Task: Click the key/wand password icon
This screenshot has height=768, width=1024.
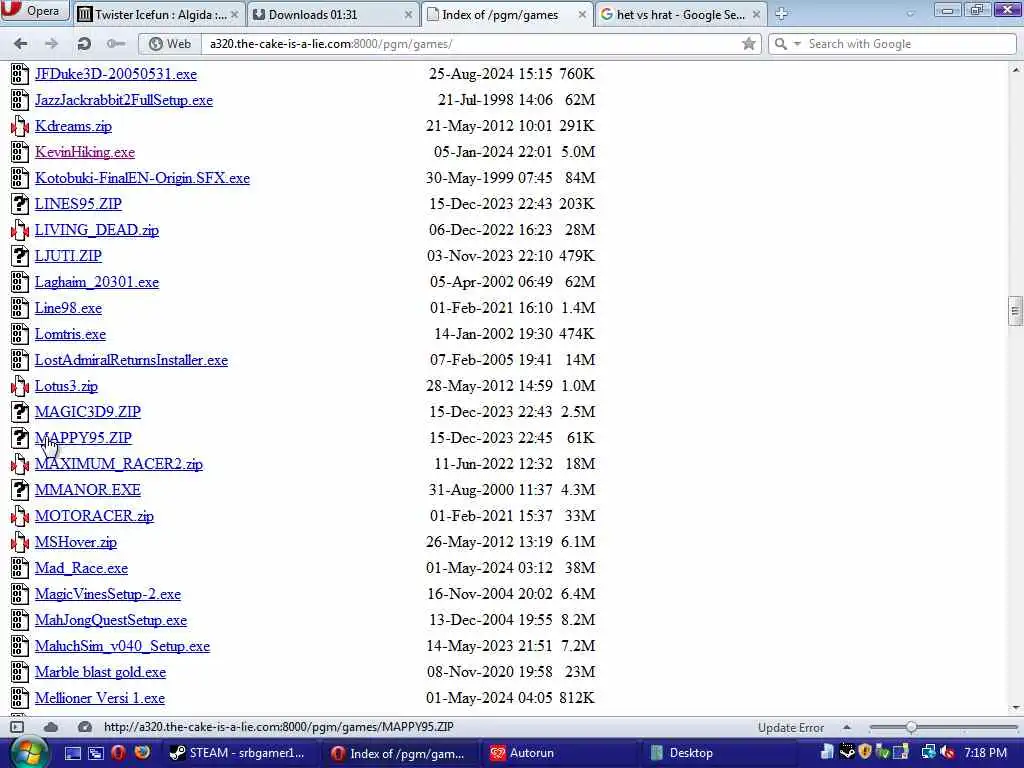Action: pyautogui.click(x=116, y=44)
